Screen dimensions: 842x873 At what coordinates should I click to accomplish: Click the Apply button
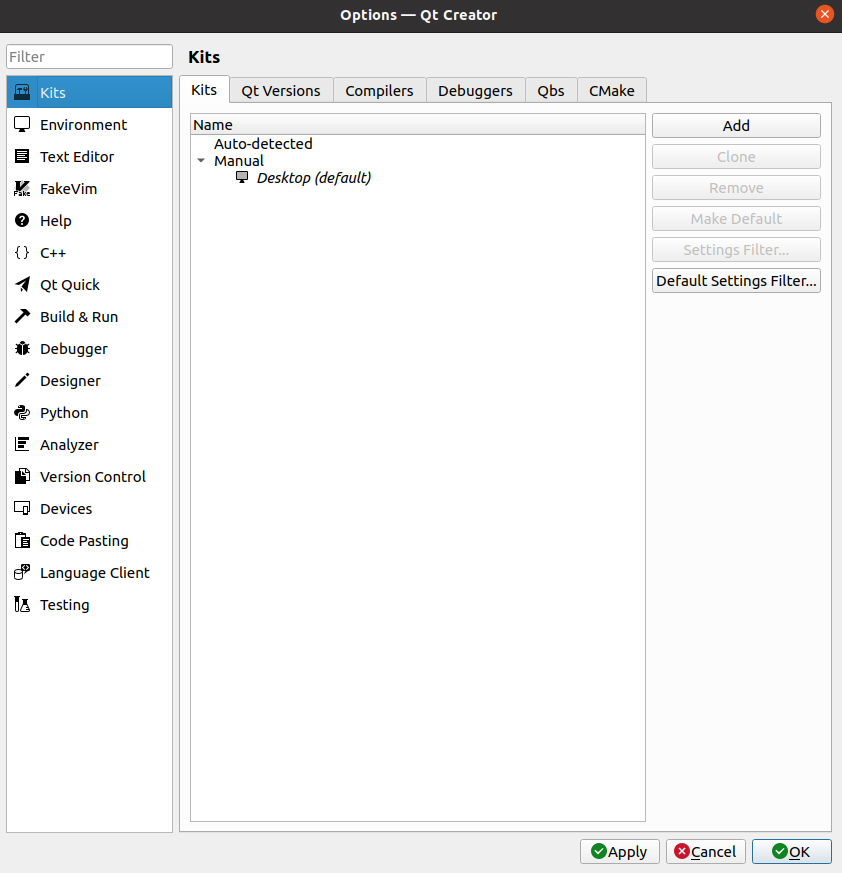click(x=619, y=852)
